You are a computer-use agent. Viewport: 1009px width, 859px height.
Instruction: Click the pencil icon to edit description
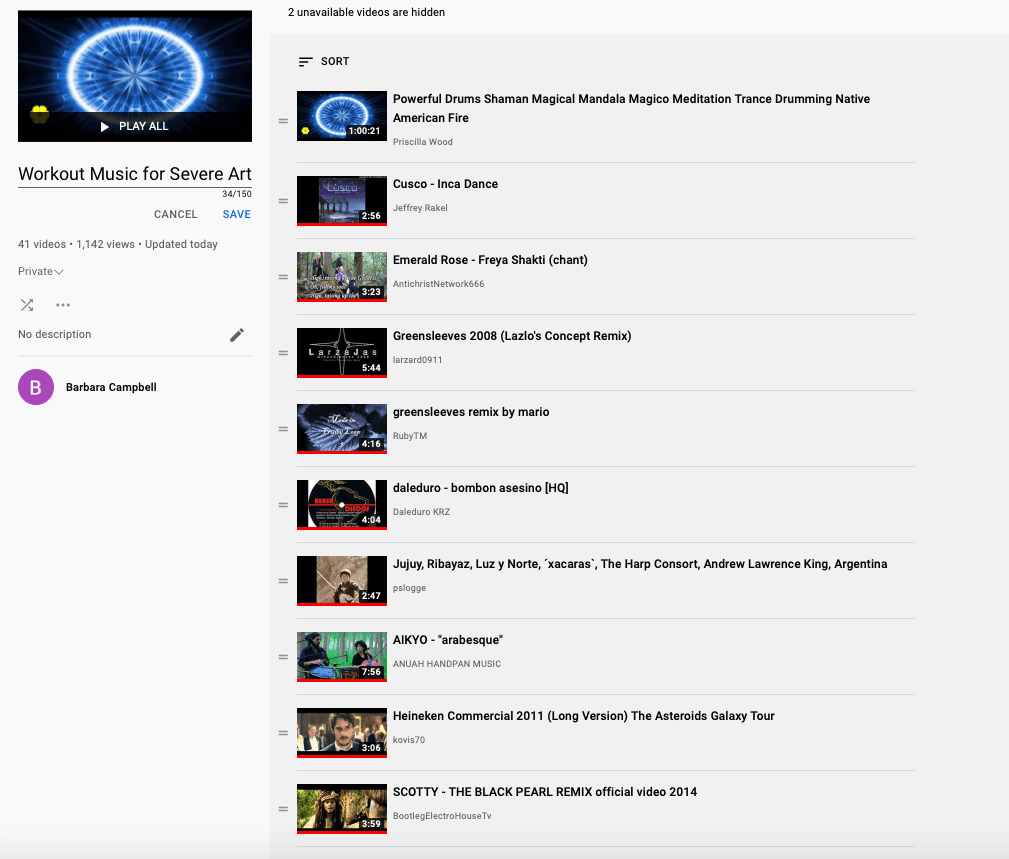(x=237, y=335)
